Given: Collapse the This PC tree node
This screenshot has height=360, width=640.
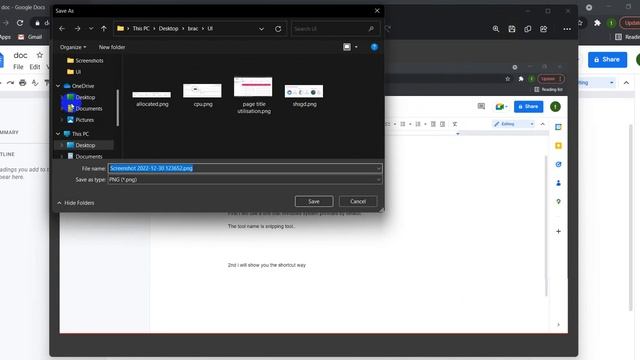Looking at the screenshot, I should [x=58, y=134].
